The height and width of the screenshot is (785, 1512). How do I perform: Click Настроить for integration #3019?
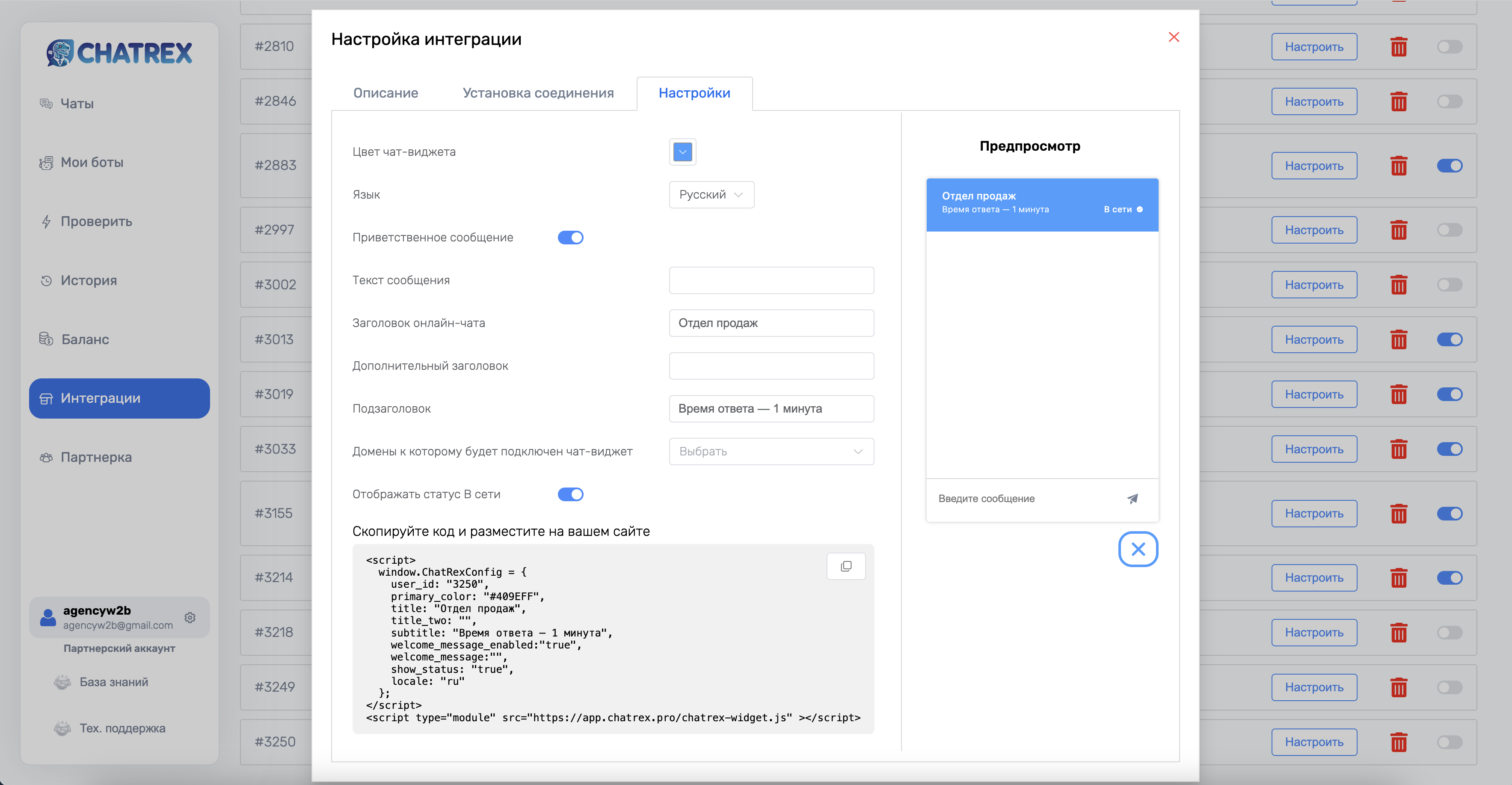pos(1314,394)
